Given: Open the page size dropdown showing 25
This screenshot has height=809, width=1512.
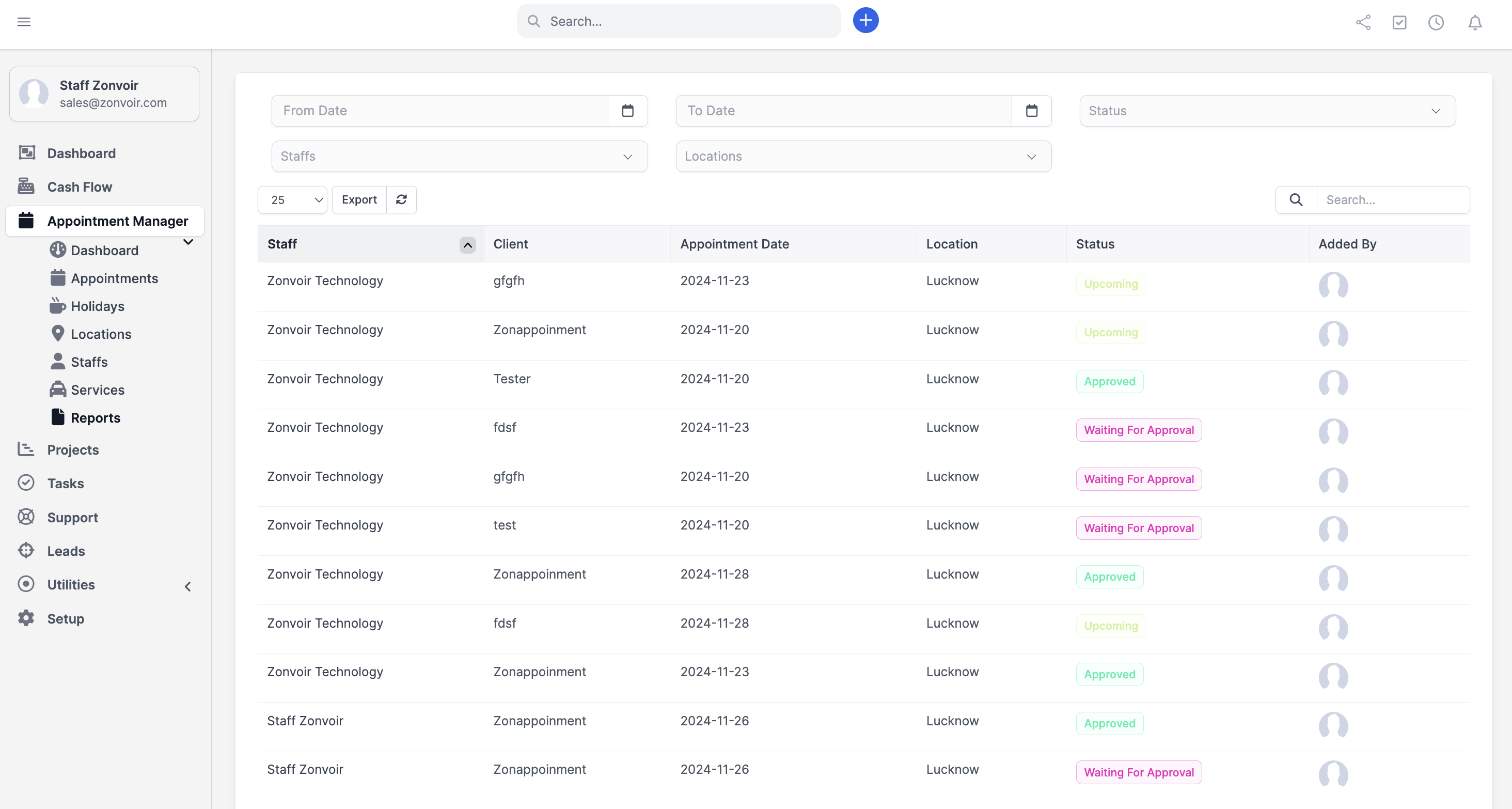Looking at the screenshot, I should click(292, 199).
